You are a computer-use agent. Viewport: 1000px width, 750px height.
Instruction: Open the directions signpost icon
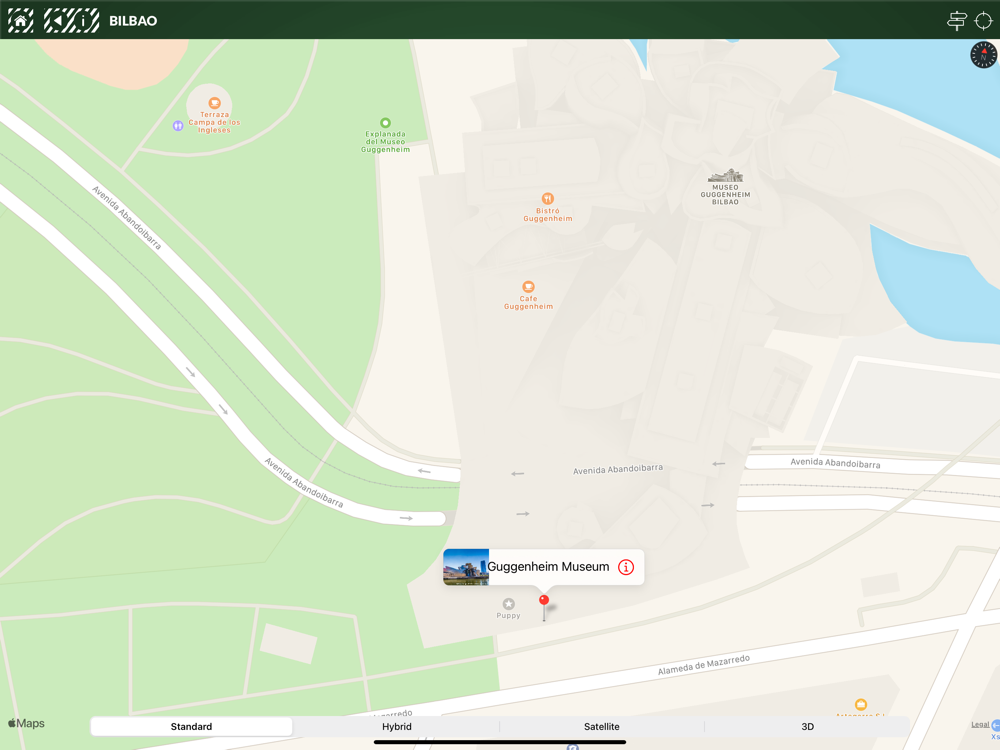(957, 21)
